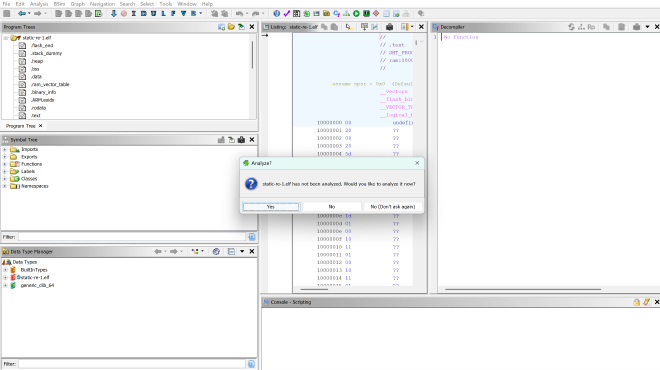The height and width of the screenshot is (370, 660).
Task: Click the Symbol Tree filter text field
Action: point(132,237)
